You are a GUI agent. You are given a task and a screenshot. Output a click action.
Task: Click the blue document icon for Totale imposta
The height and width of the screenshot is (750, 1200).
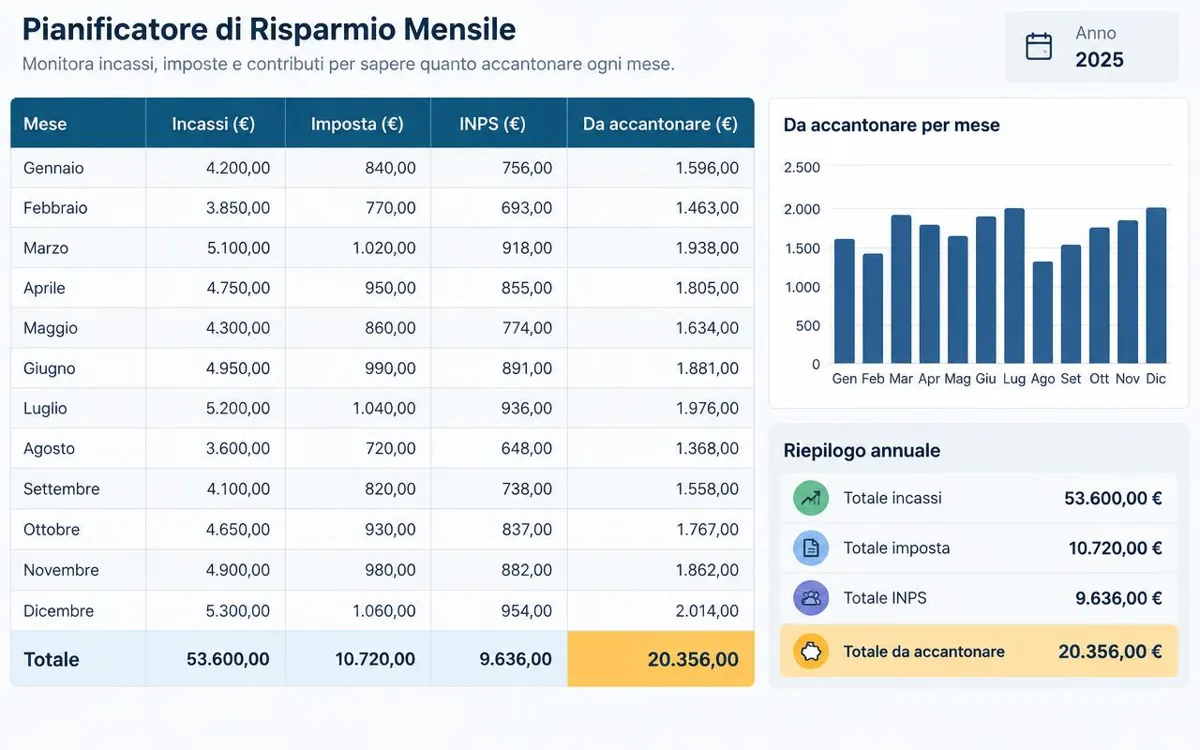[811, 548]
